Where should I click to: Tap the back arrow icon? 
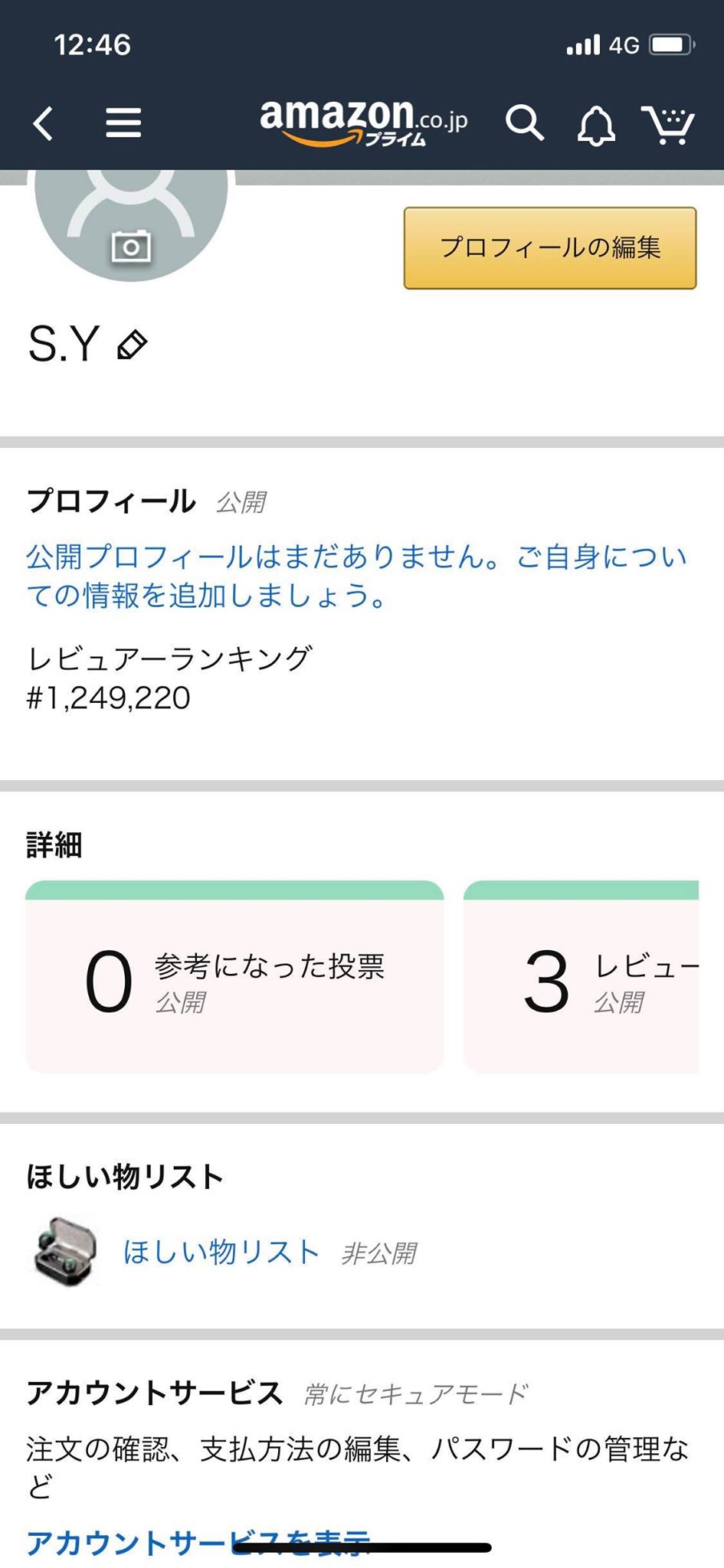tap(44, 123)
